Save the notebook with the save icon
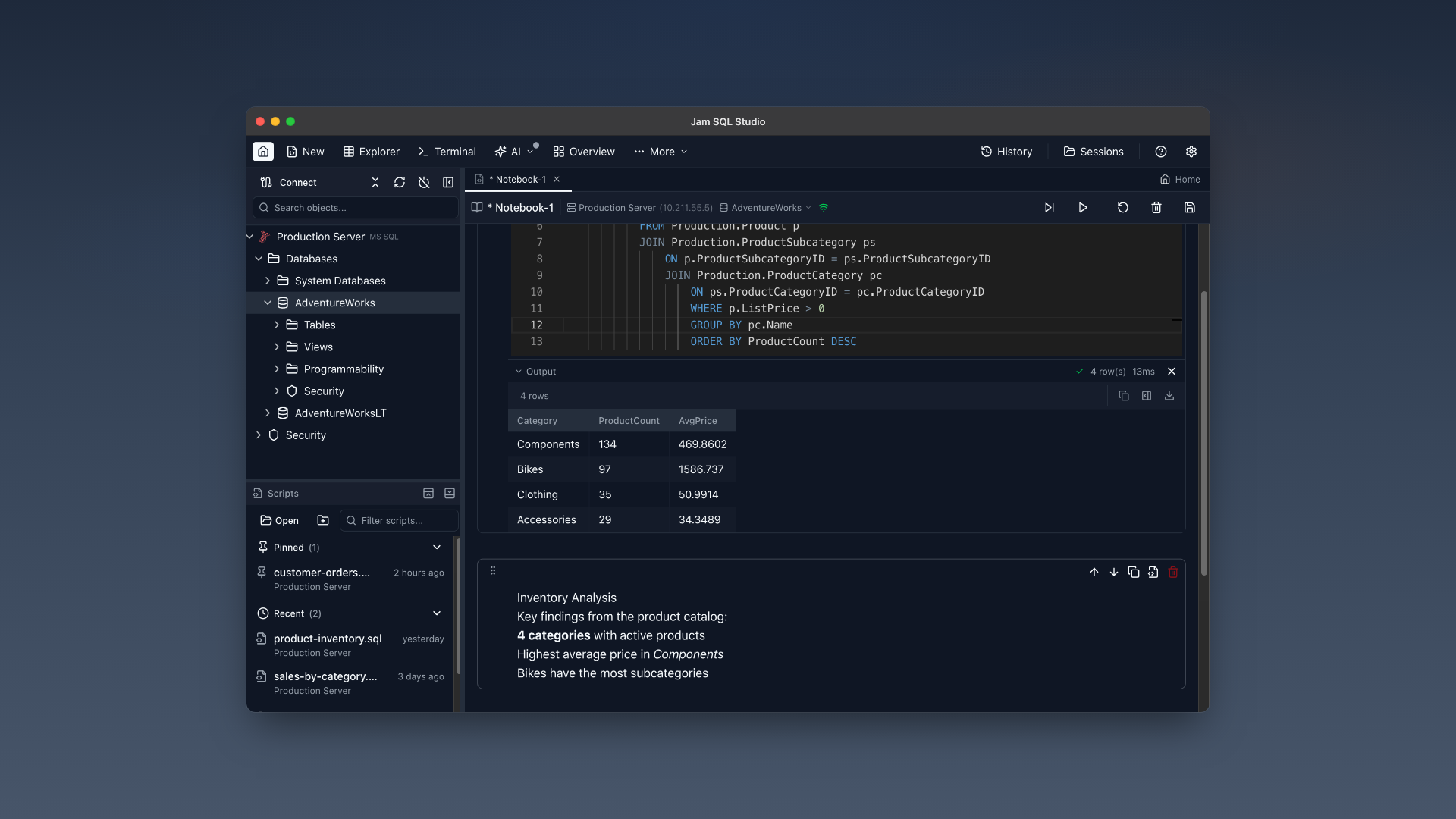Image resolution: width=1456 pixels, height=819 pixels. [1189, 207]
